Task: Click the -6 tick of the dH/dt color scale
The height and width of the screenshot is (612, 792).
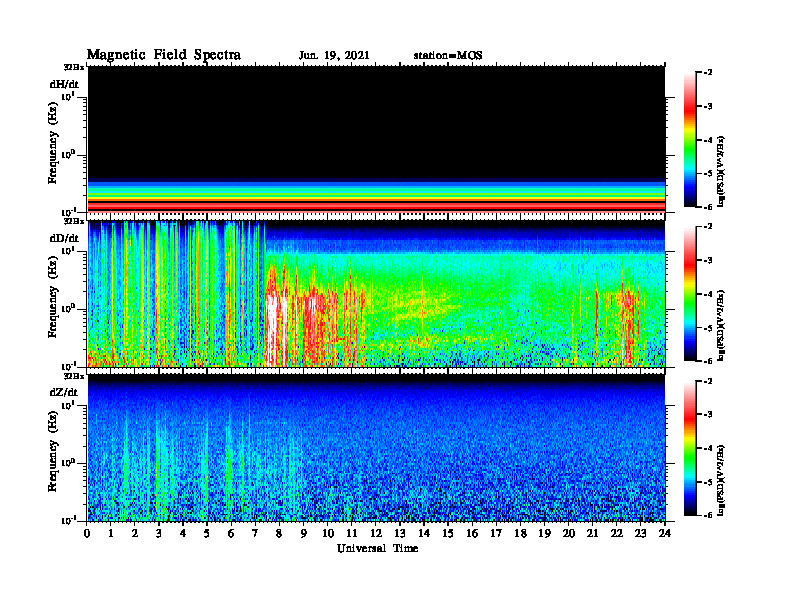Action: [708, 207]
